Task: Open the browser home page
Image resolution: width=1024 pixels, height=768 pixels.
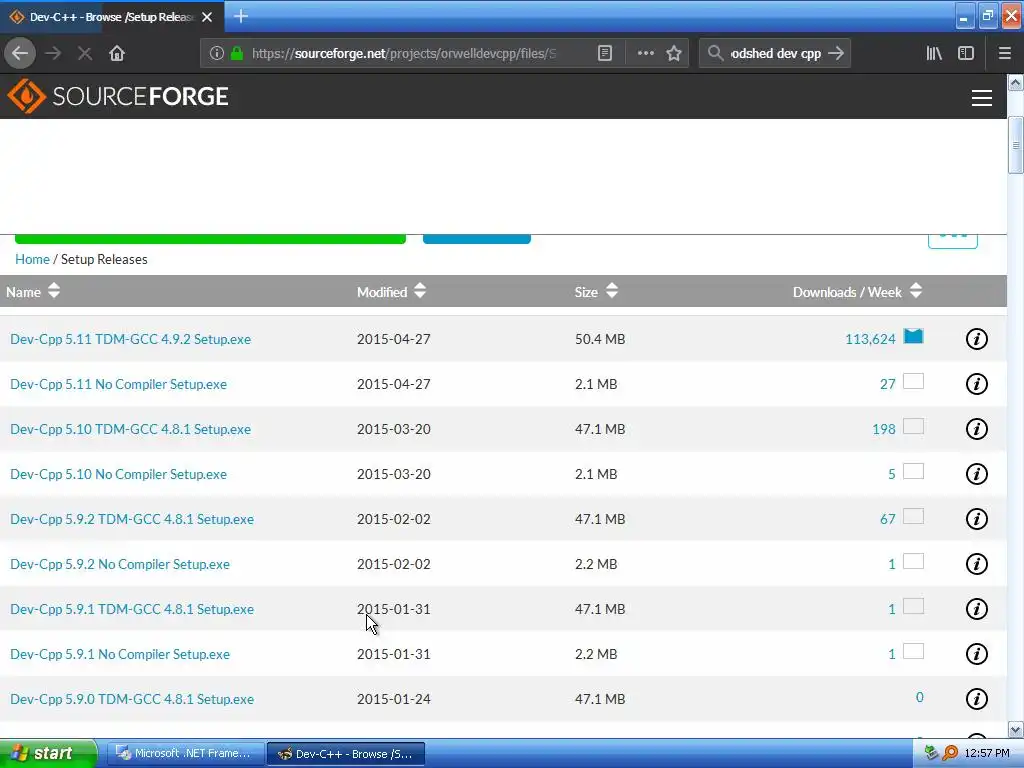Action: [x=117, y=54]
